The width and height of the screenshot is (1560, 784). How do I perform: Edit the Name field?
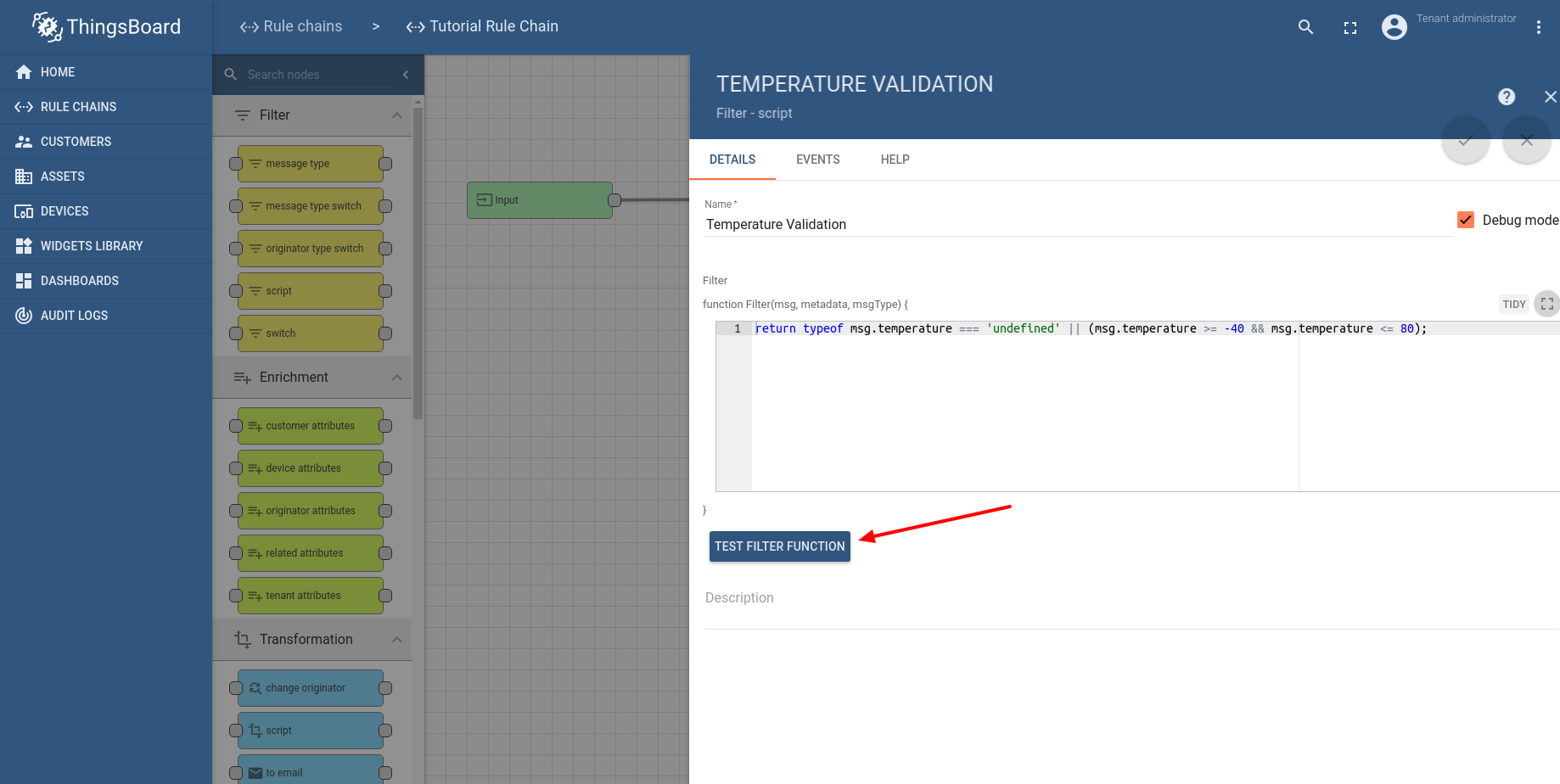(1079, 225)
